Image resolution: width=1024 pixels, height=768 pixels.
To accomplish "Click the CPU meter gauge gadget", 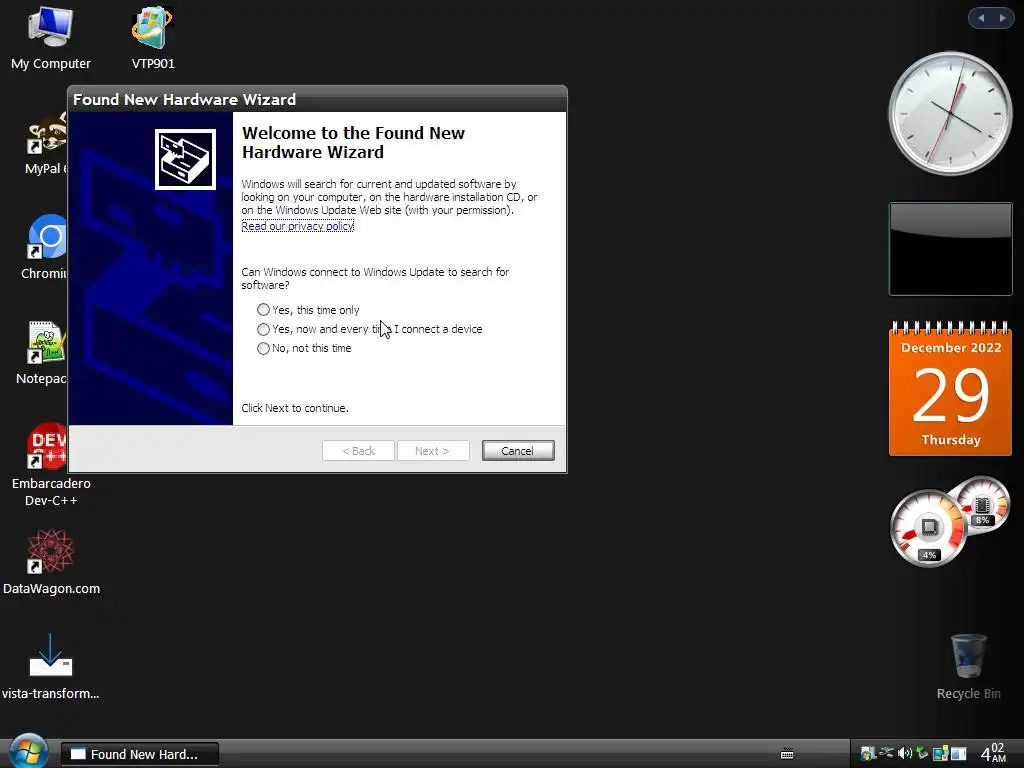I will 928,528.
